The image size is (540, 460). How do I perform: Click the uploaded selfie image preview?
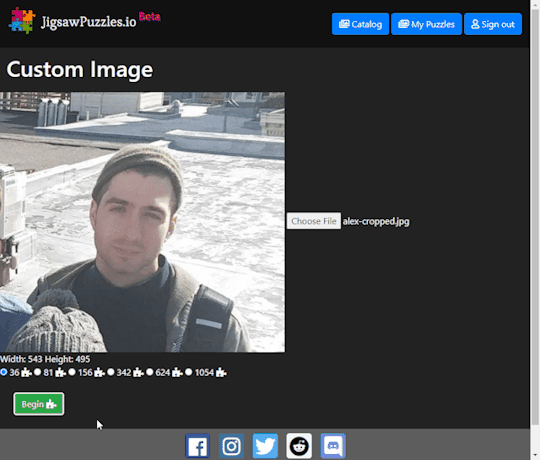[142, 222]
